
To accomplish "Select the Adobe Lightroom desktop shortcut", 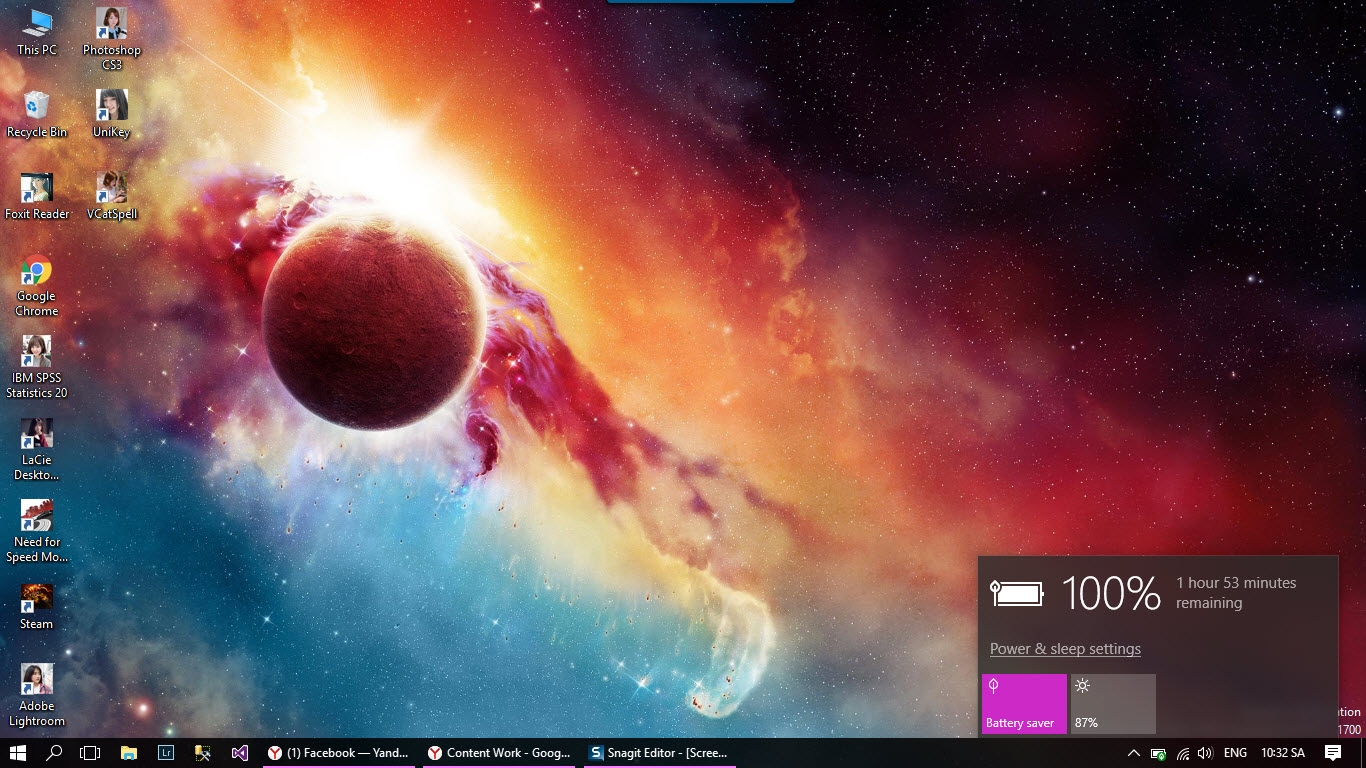I will click(x=37, y=696).
